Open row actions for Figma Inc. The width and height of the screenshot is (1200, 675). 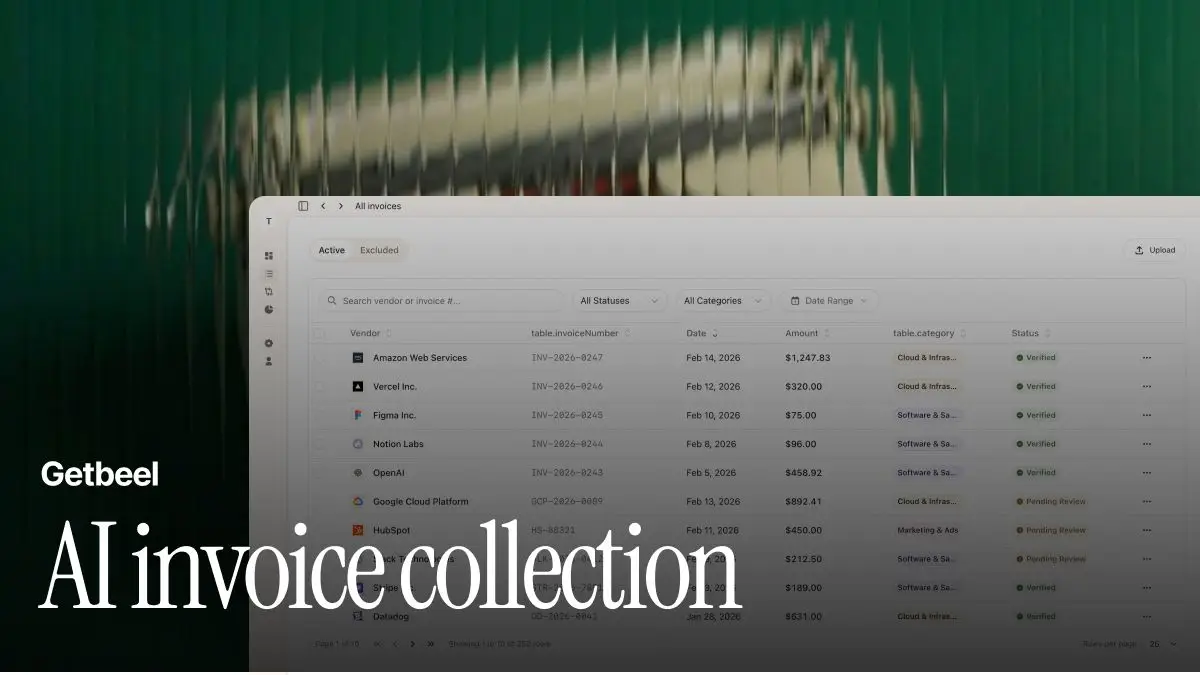[x=1147, y=415]
